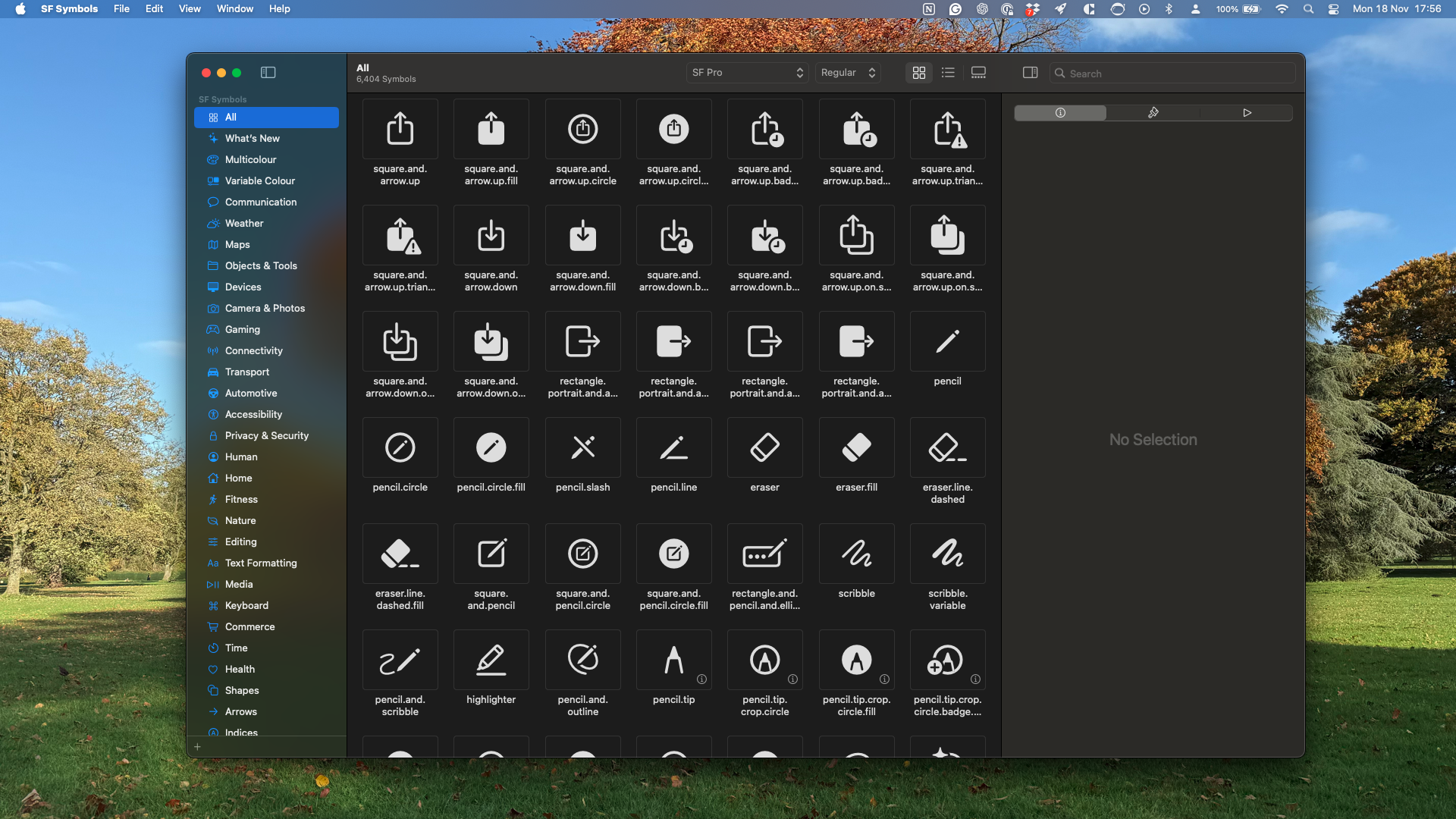
Task: Select the pencil.and.scribble symbol
Action: (x=400, y=660)
